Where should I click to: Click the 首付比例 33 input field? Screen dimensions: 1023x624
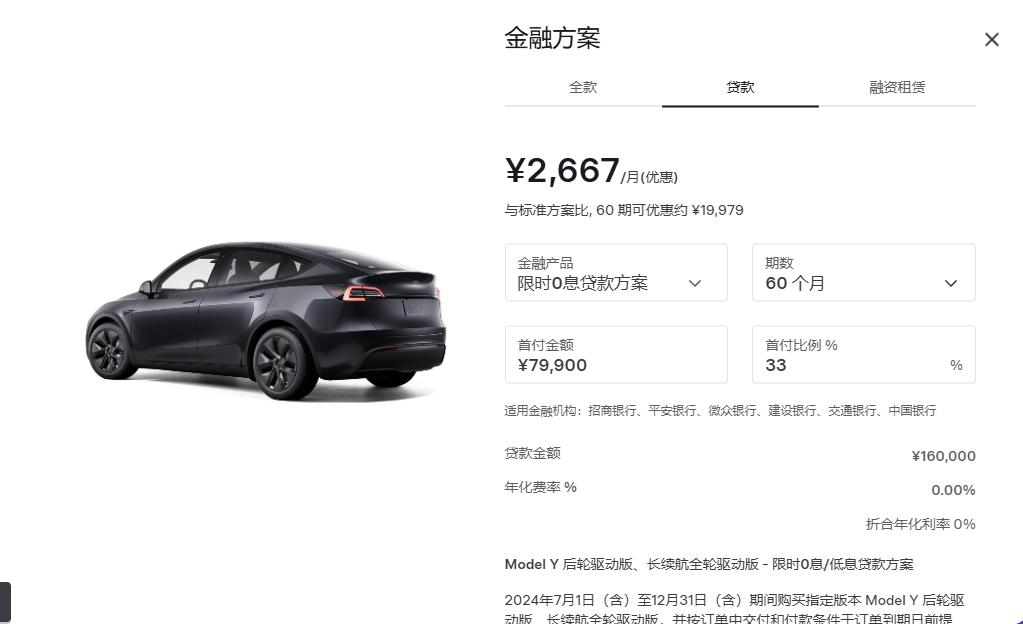pos(864,354)
